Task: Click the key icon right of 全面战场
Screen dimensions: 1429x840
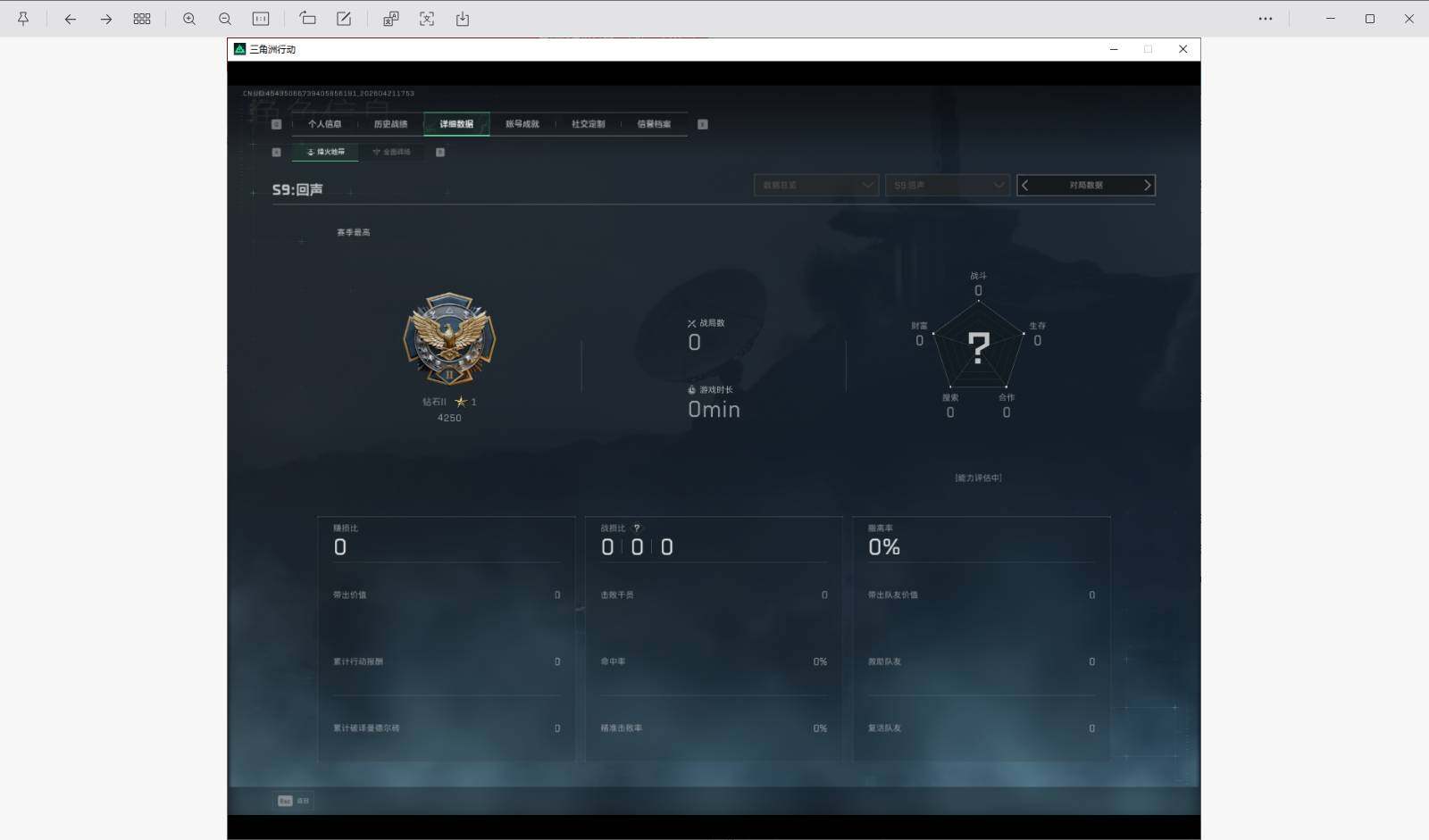Action: [440, 152]
